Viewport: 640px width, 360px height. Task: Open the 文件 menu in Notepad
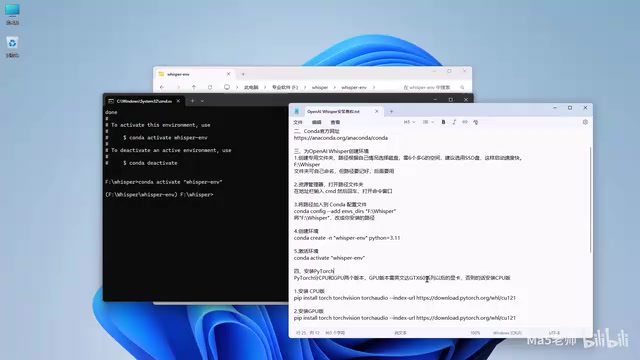[298, 122]
